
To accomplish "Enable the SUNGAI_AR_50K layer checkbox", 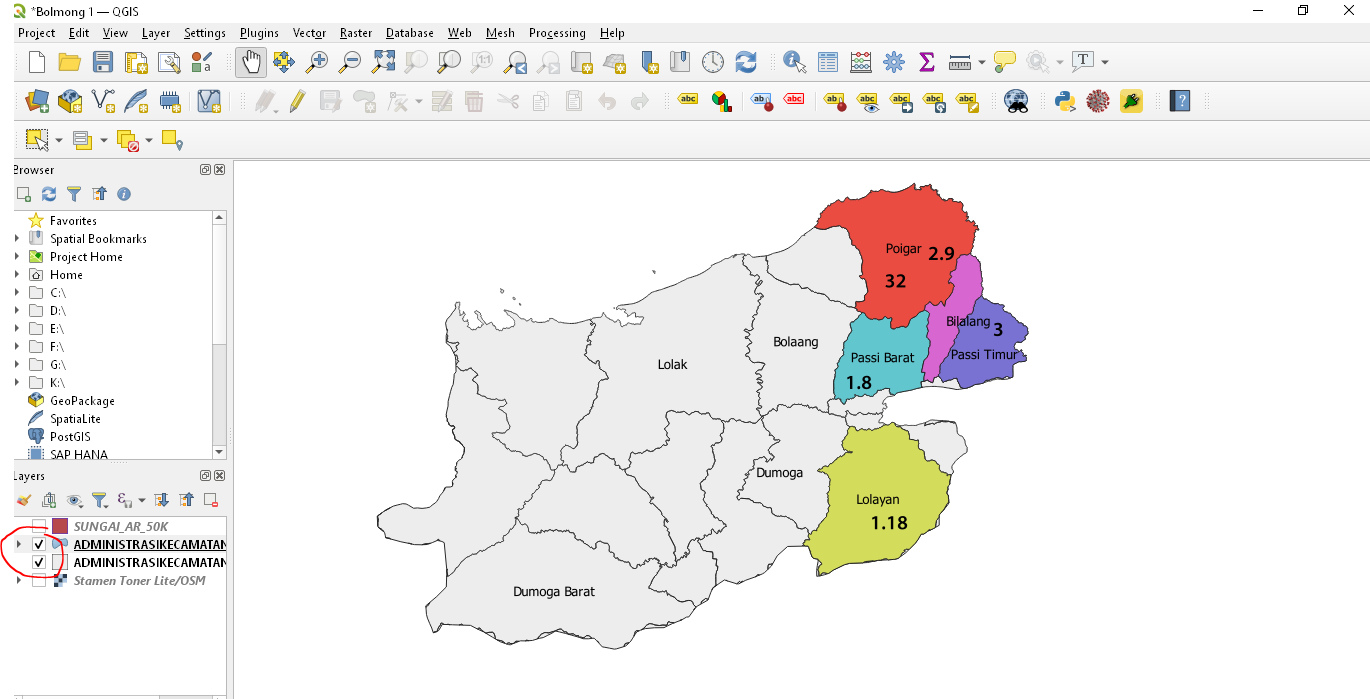I will 39,526.
